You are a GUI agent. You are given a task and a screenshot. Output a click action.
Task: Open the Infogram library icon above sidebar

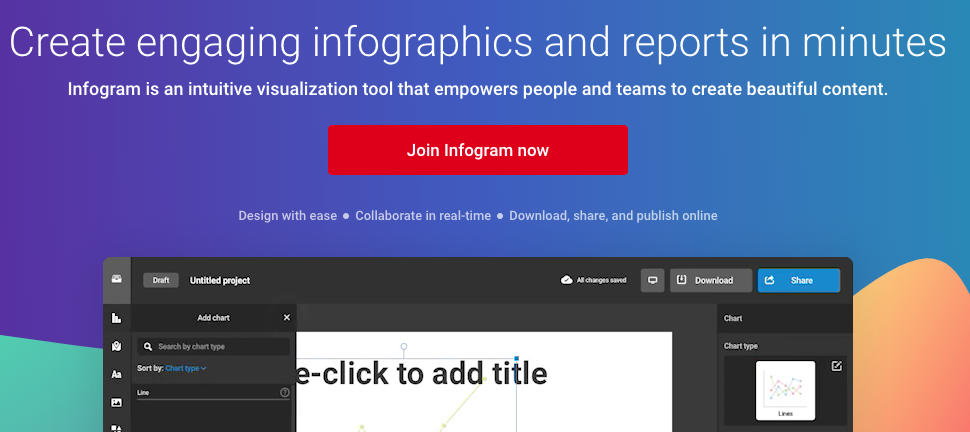(116, 279)
